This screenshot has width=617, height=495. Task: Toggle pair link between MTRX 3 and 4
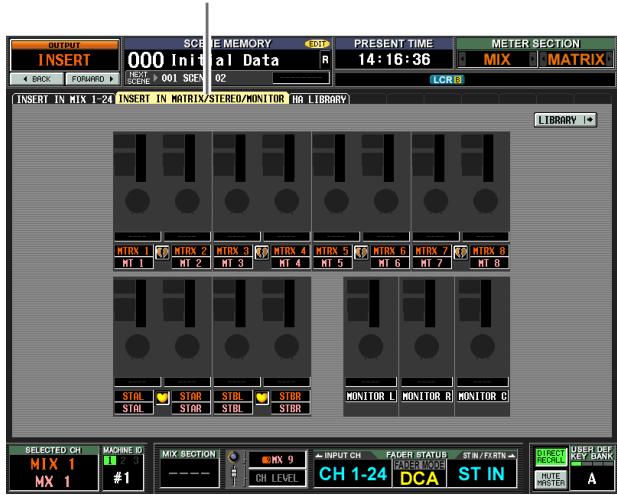262,252
